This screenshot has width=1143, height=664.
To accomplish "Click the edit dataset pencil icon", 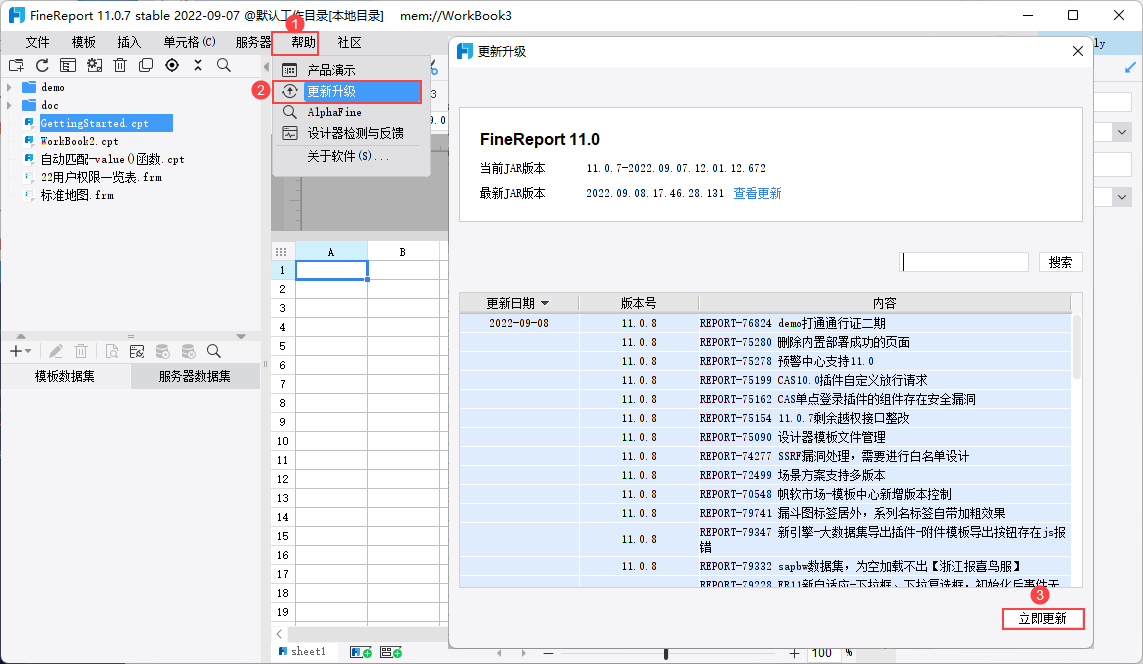I will pos(55,351).
